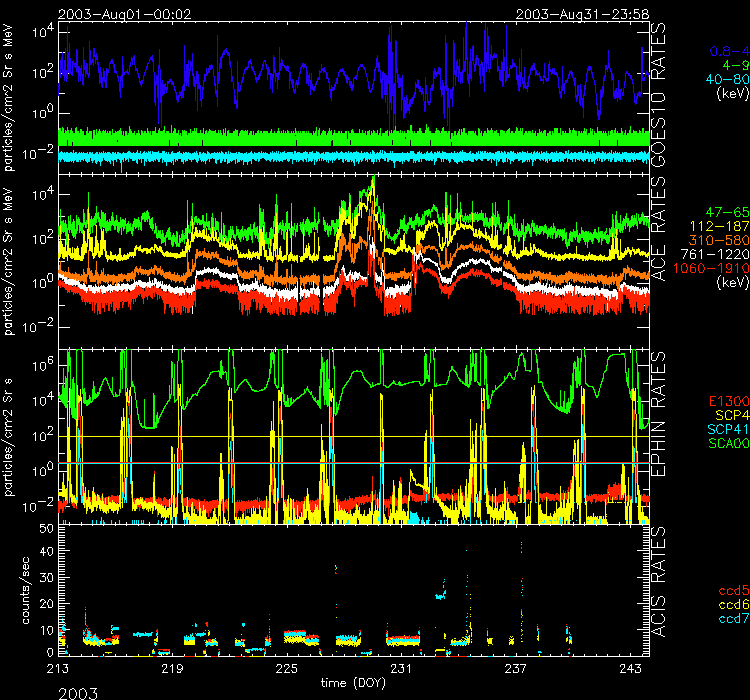Click the white 761-1220 ACE legend label
This screenshot has width=750, height=700.
click(717, 255)
